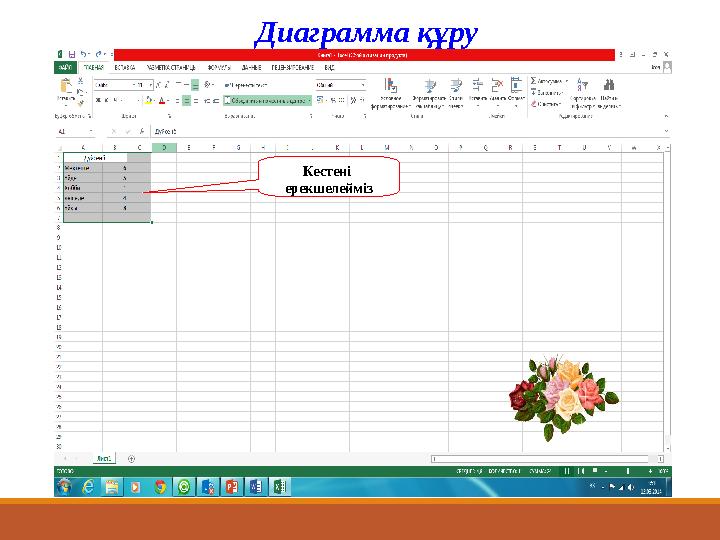
Task: Open the insert function fx dialog
Action: tap(142, 132)
